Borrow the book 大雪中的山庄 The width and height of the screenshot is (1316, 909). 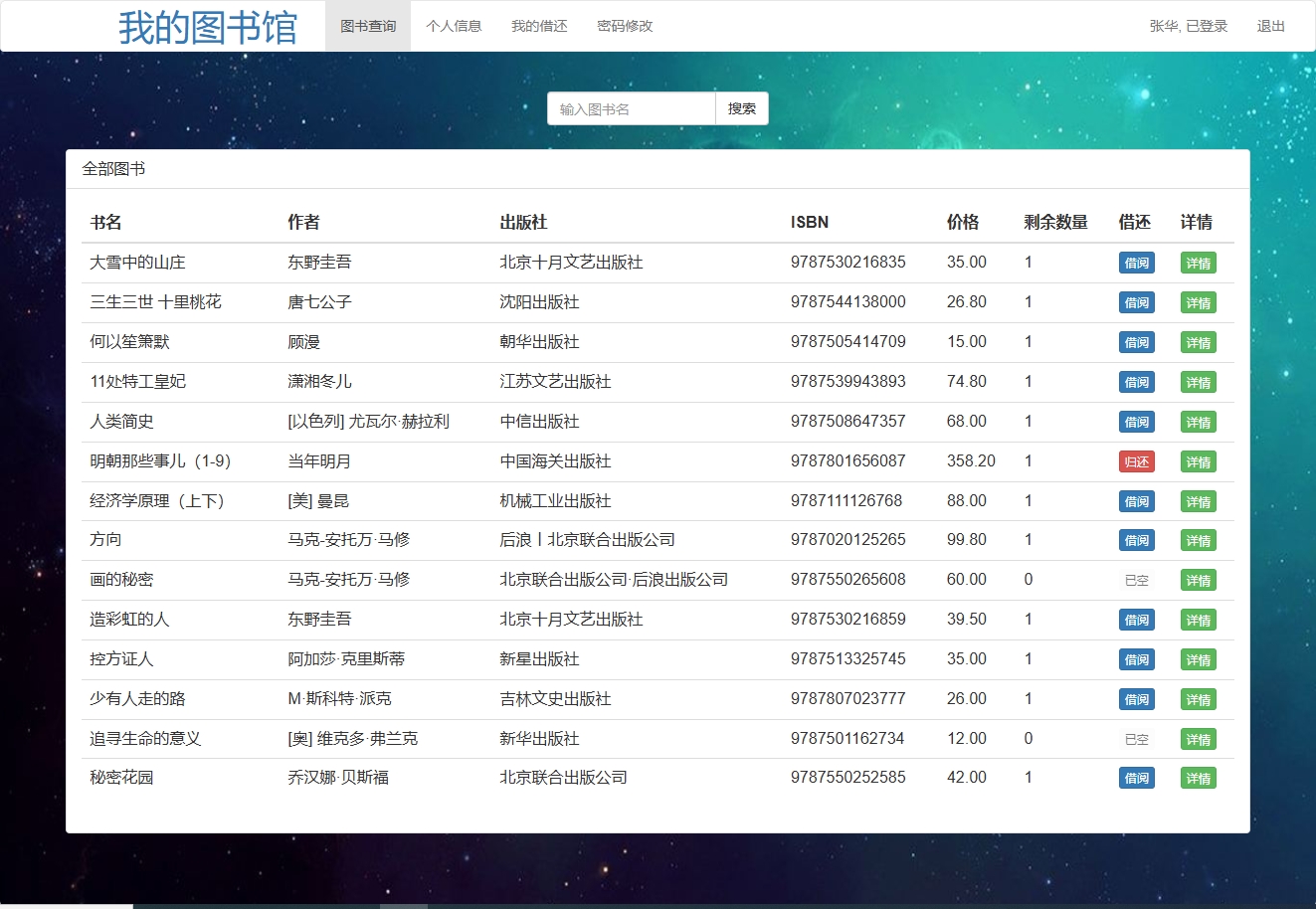coord(1136,263)
